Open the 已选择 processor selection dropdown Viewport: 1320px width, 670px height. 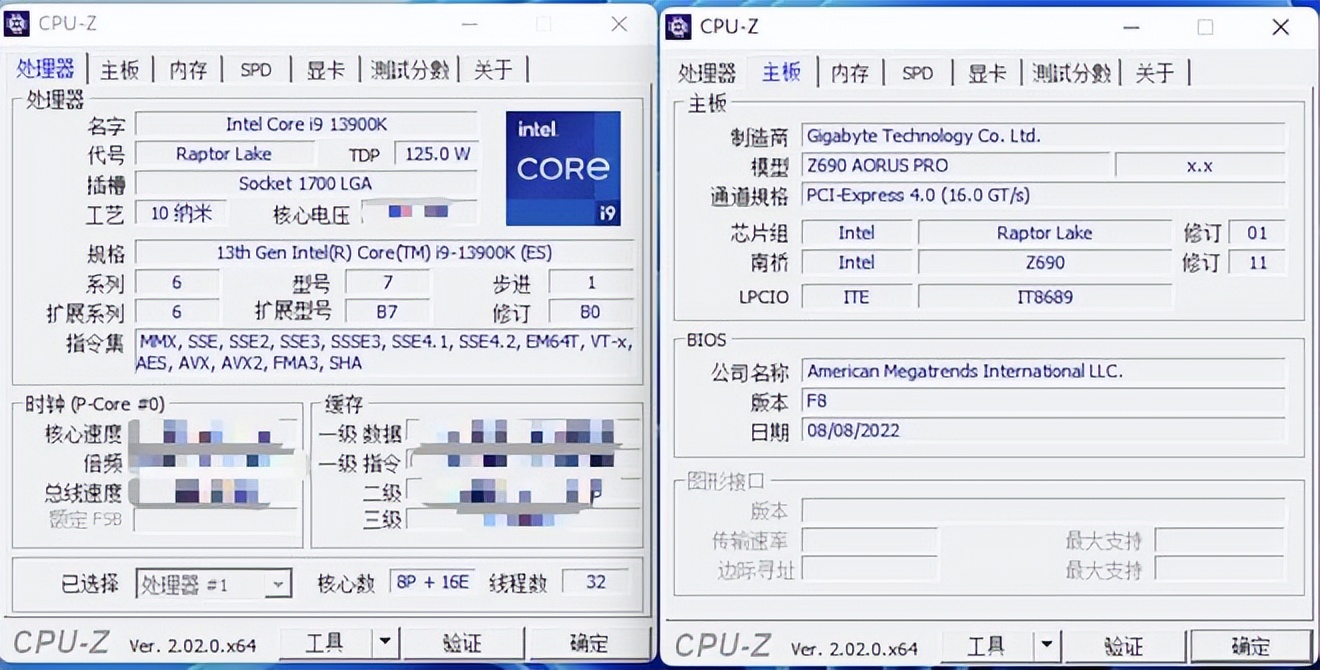278,583
